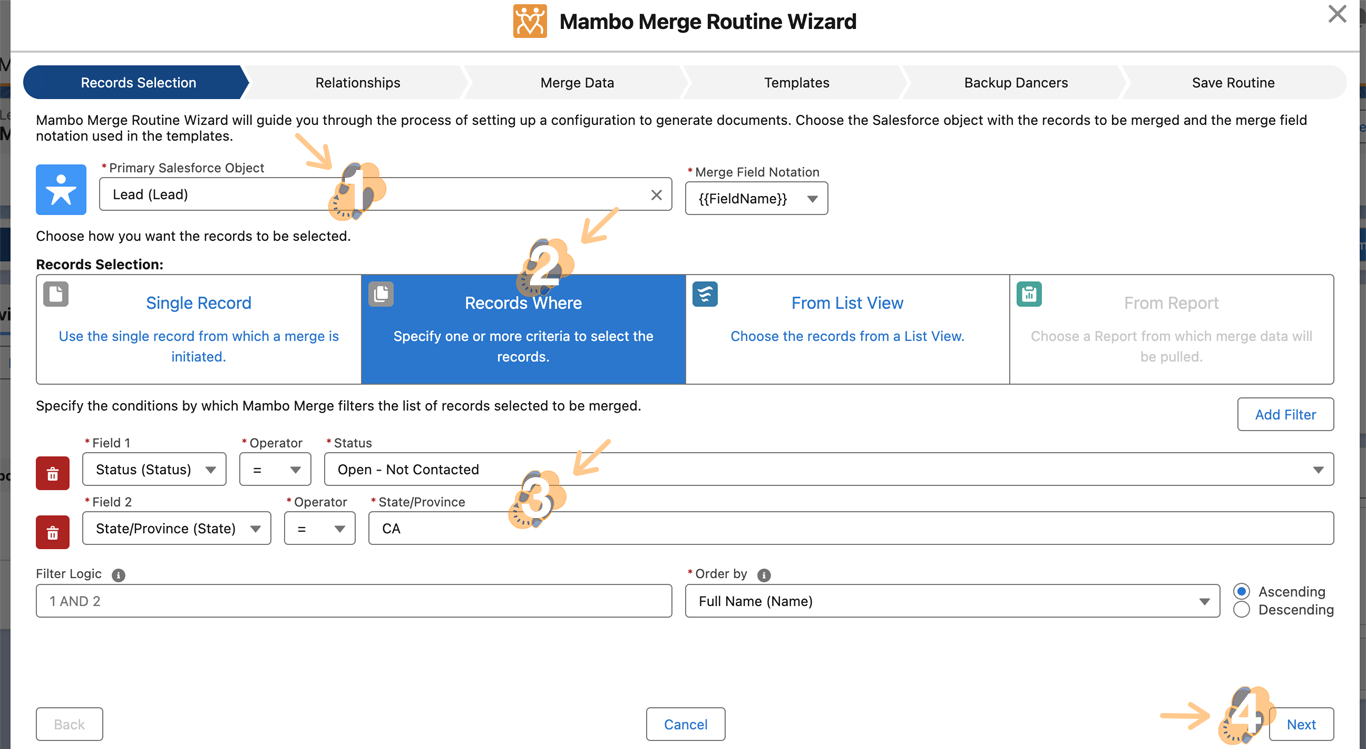The image size is (1366, 753).
Task: Click the Lead object person icon
Action: click(61, 190)
